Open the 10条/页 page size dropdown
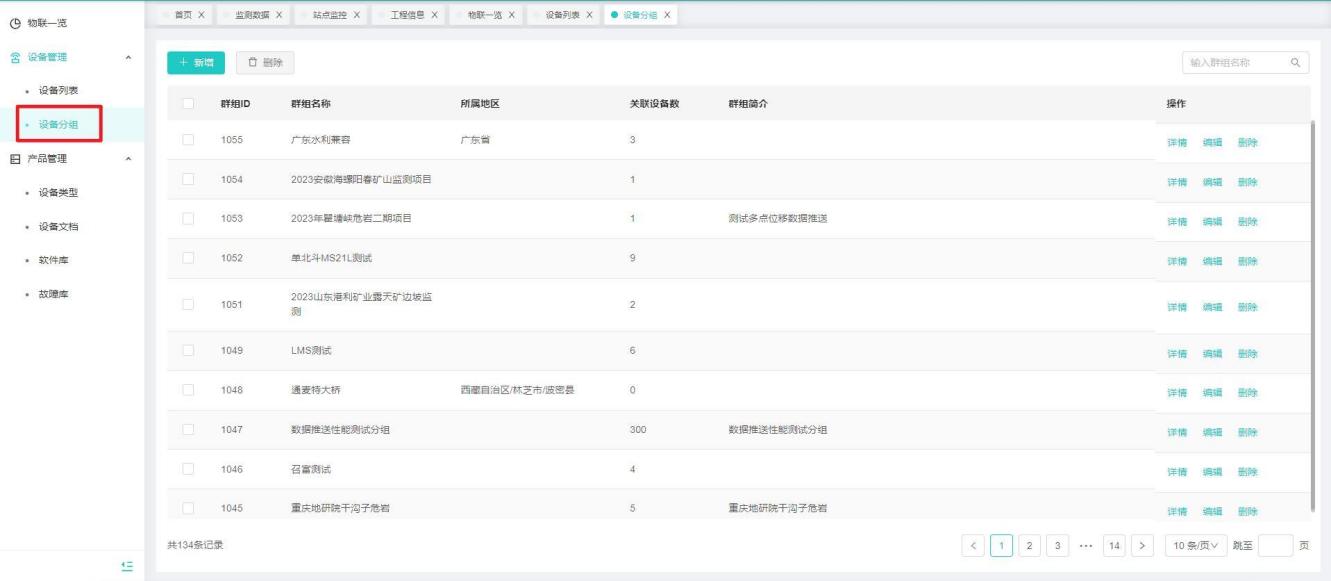Image resolution: width=1331 pixels, height=581 pixels. 1196,545
